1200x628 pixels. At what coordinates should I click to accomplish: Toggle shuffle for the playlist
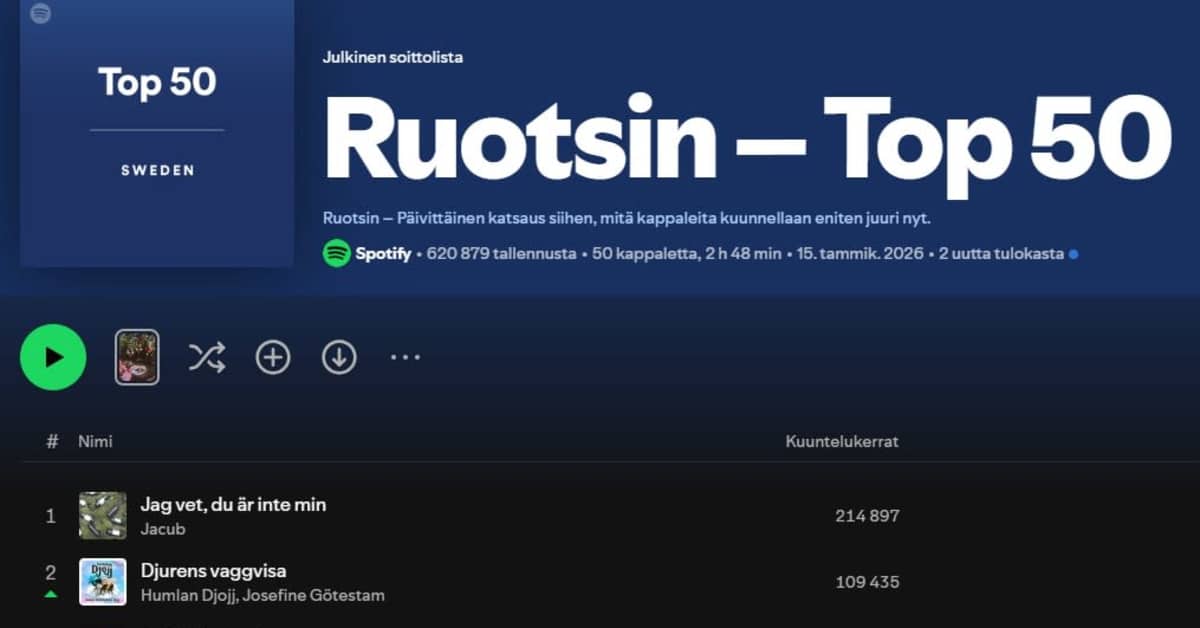click(x=207, y=357)
